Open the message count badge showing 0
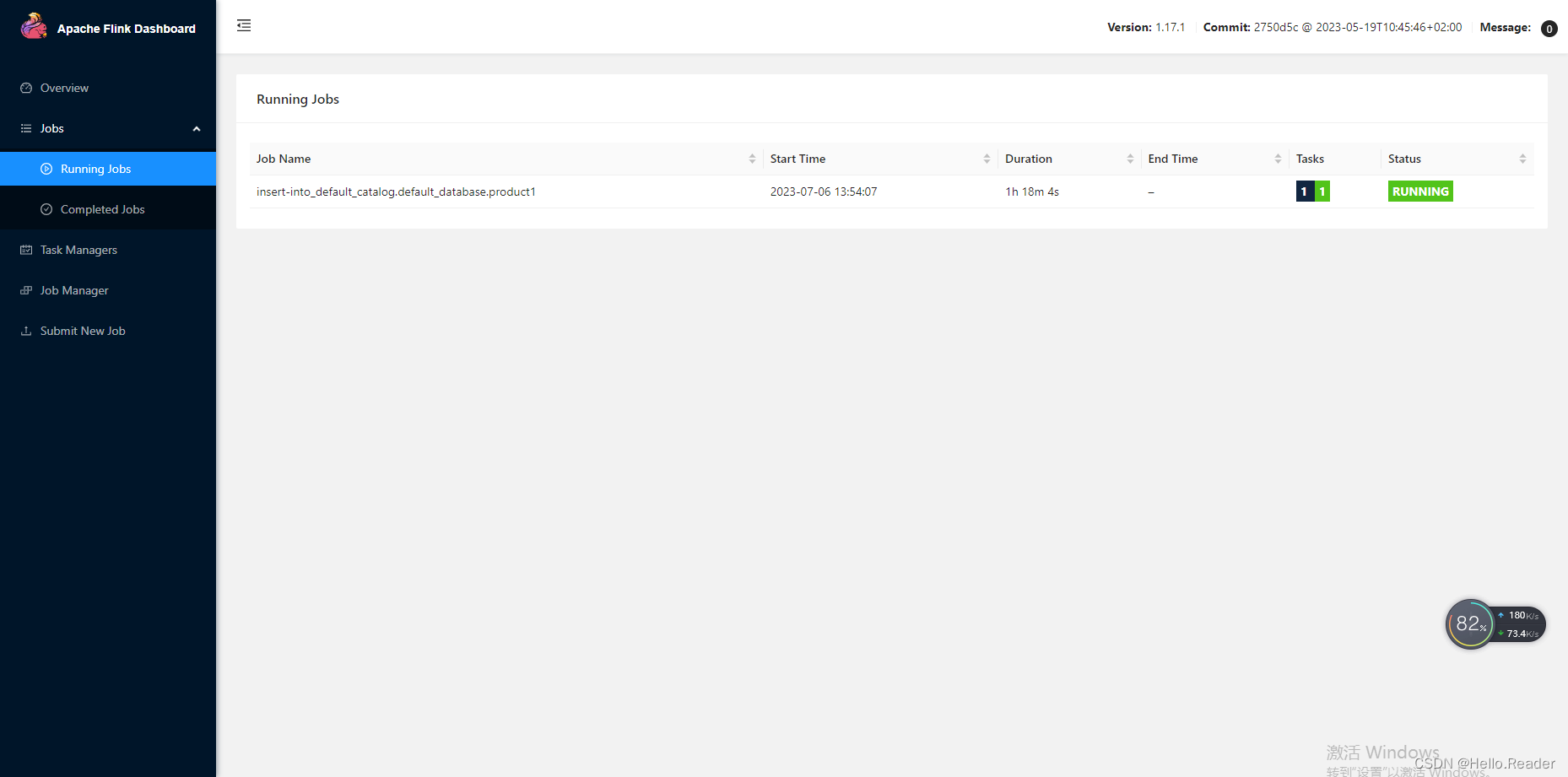This screenshot has width=1568, height=777. coord(1549,29)
